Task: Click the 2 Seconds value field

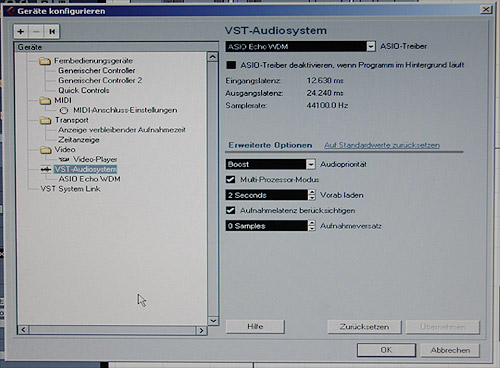Action: (x=267, y=195)
